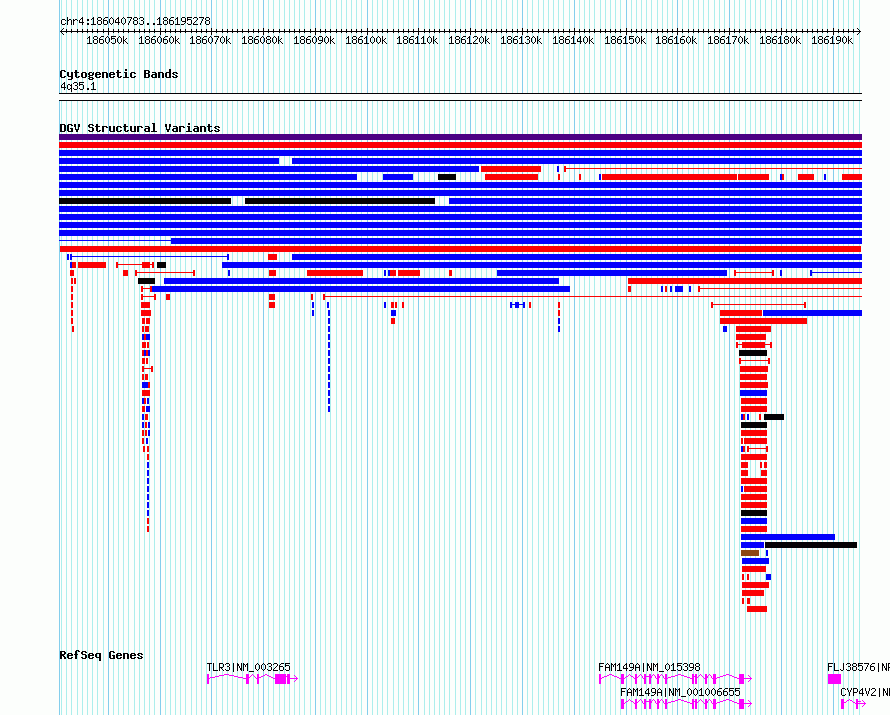Click the 186070k scale tick label
The image size is (890, 715).
(x=210, y=40)
